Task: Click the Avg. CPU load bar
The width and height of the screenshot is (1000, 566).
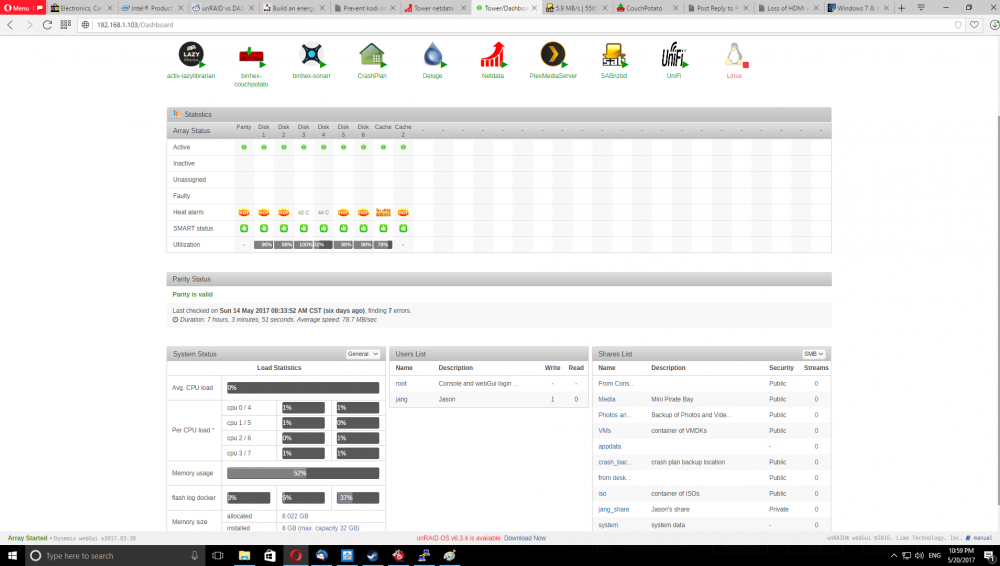Action: [303, 388]
